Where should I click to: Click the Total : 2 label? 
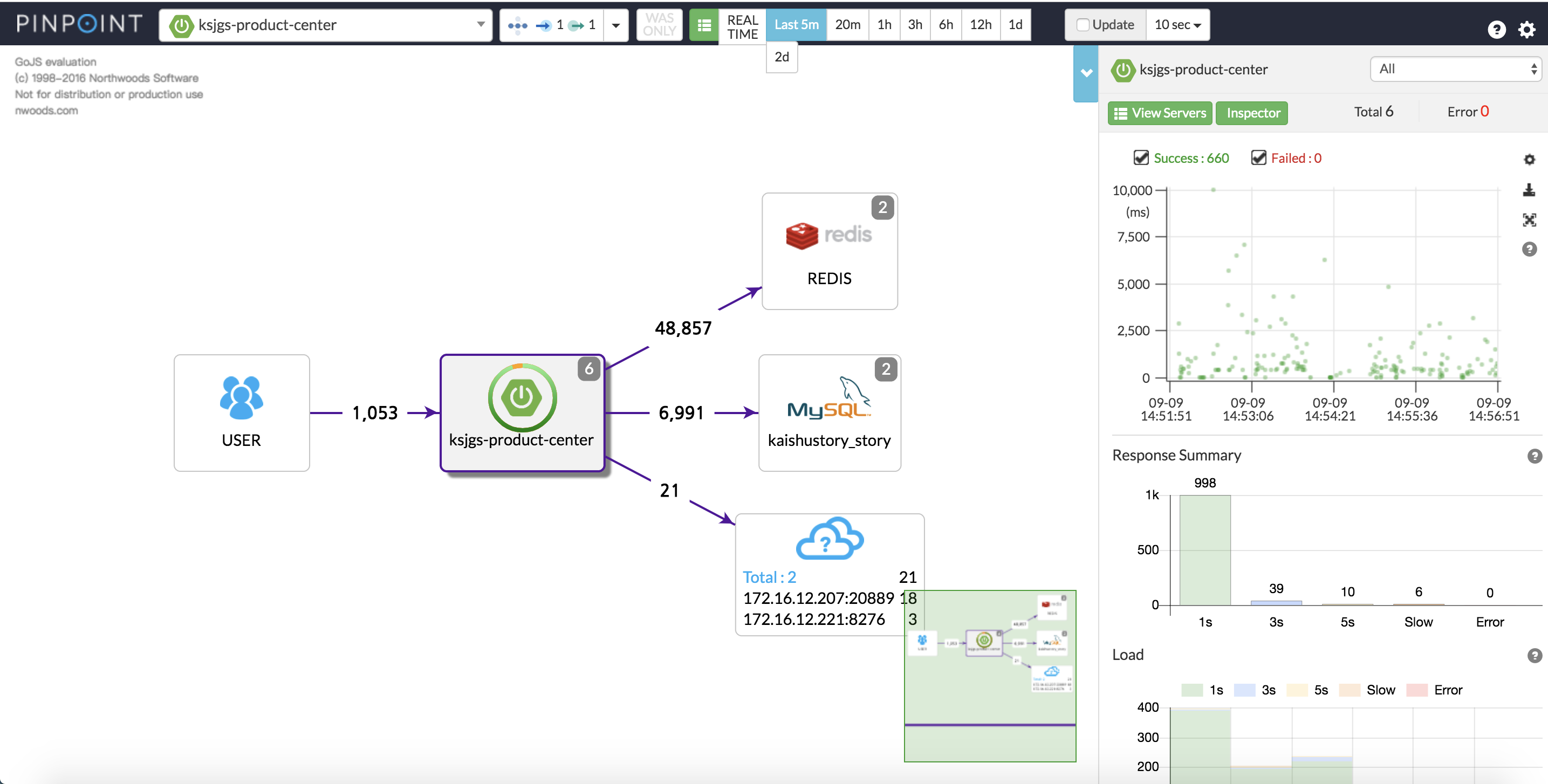769,577
